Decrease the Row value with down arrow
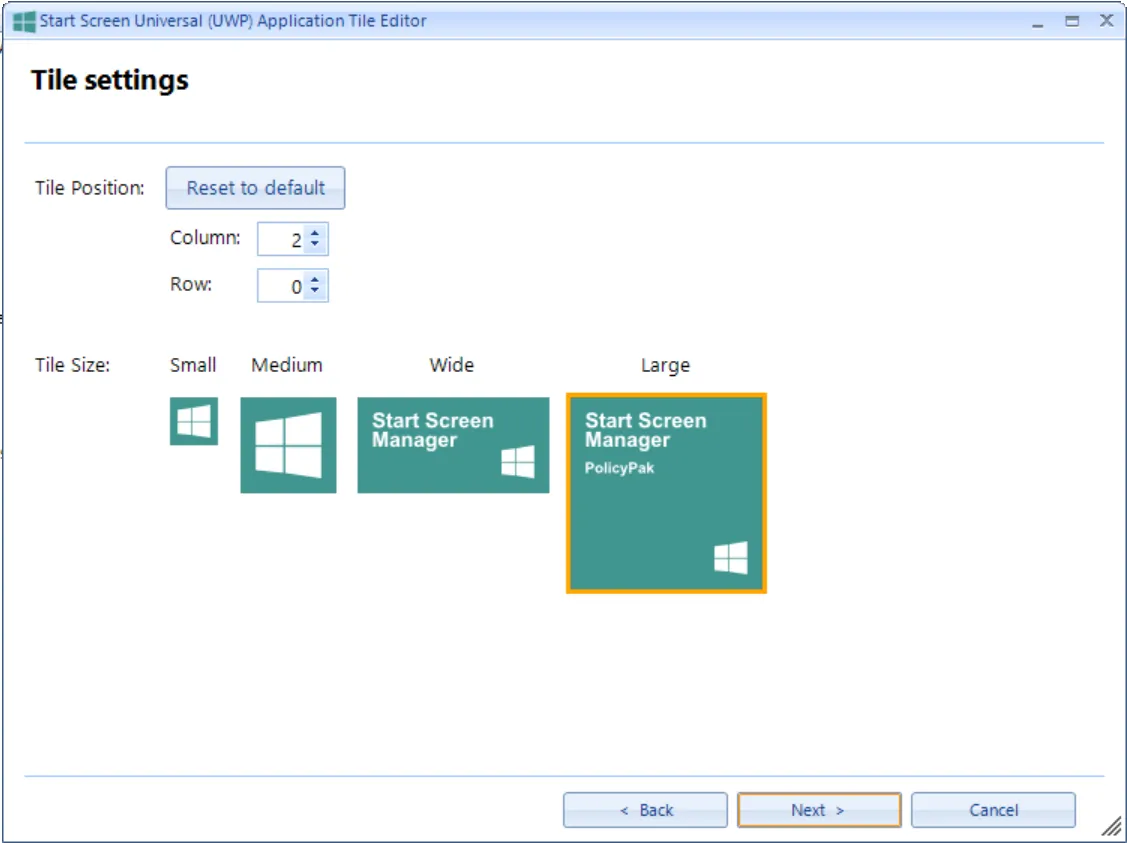The height and width of the screenshot is (843, 1127). [x=315, y=292]
